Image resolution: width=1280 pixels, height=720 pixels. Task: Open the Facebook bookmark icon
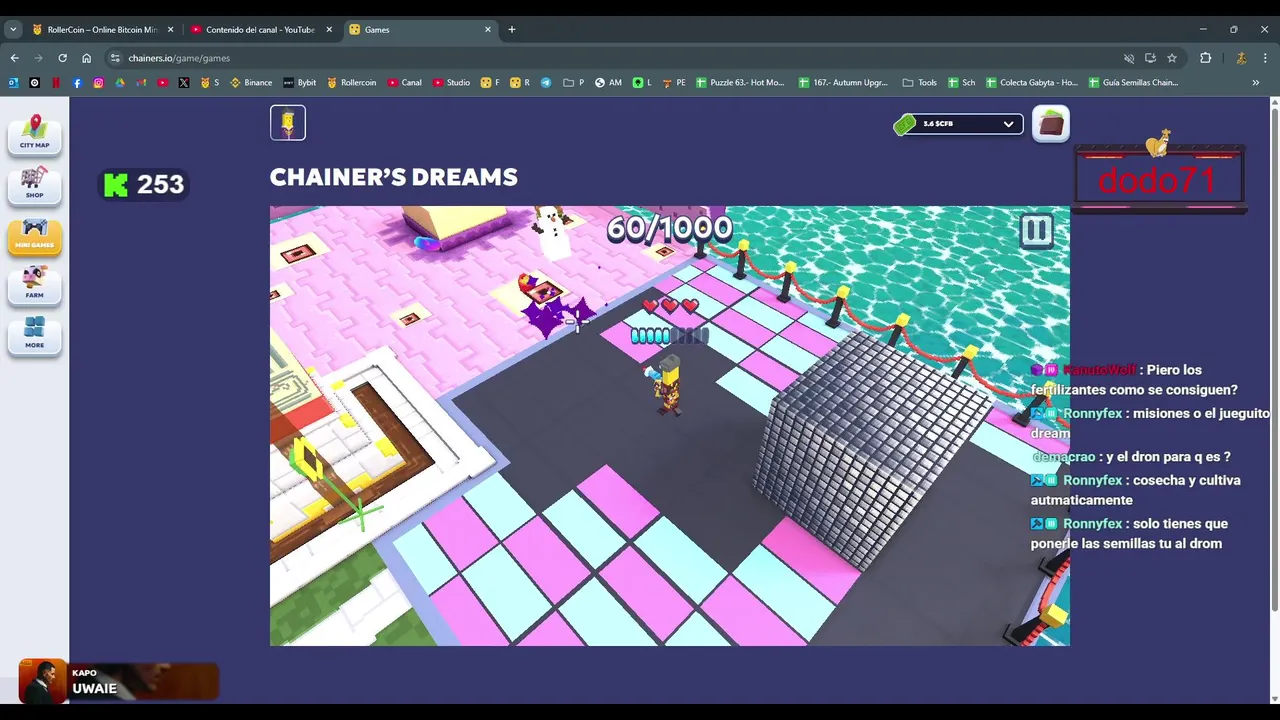click(x=77, y=83)
